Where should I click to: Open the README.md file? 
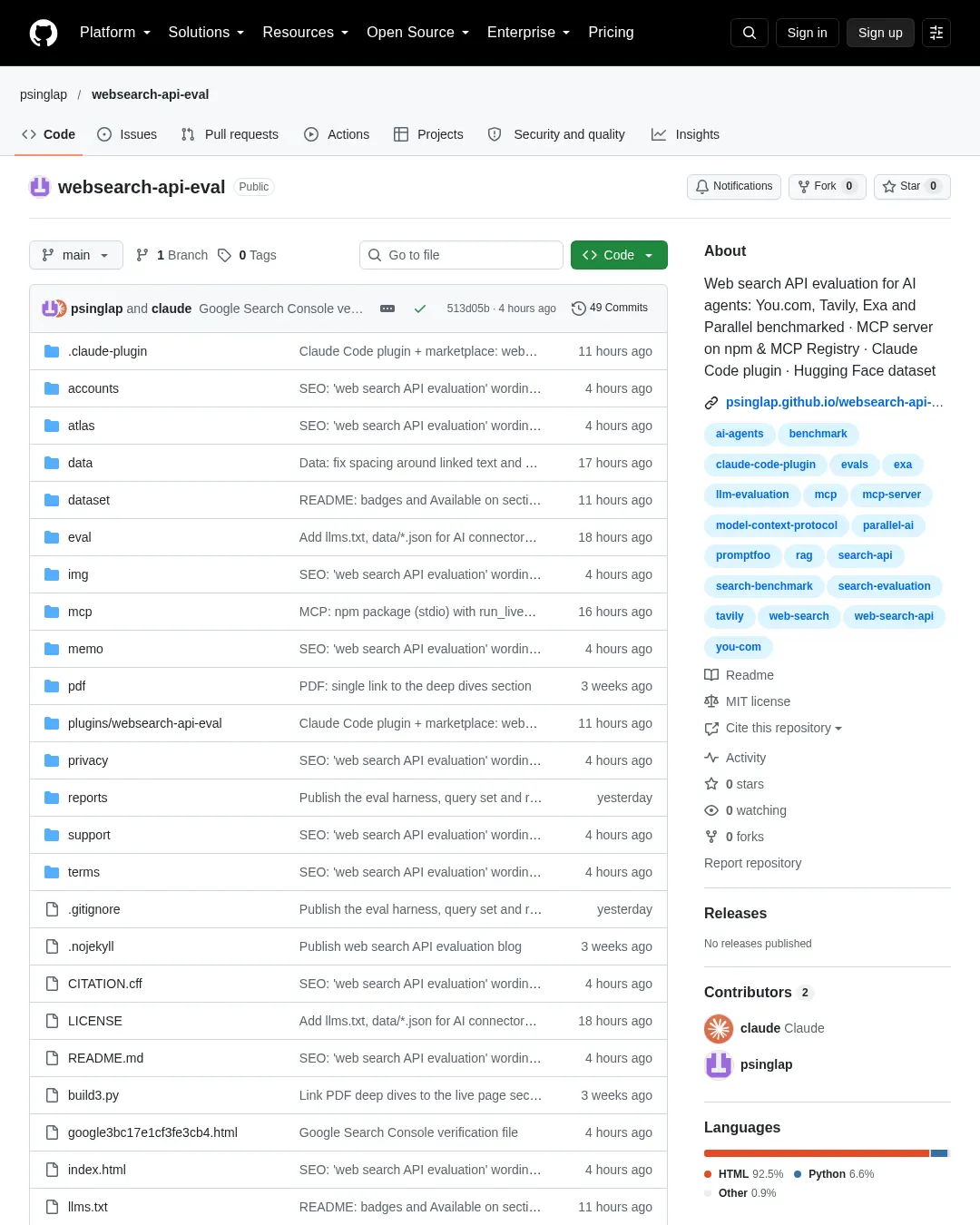(x=105, y=1058)
